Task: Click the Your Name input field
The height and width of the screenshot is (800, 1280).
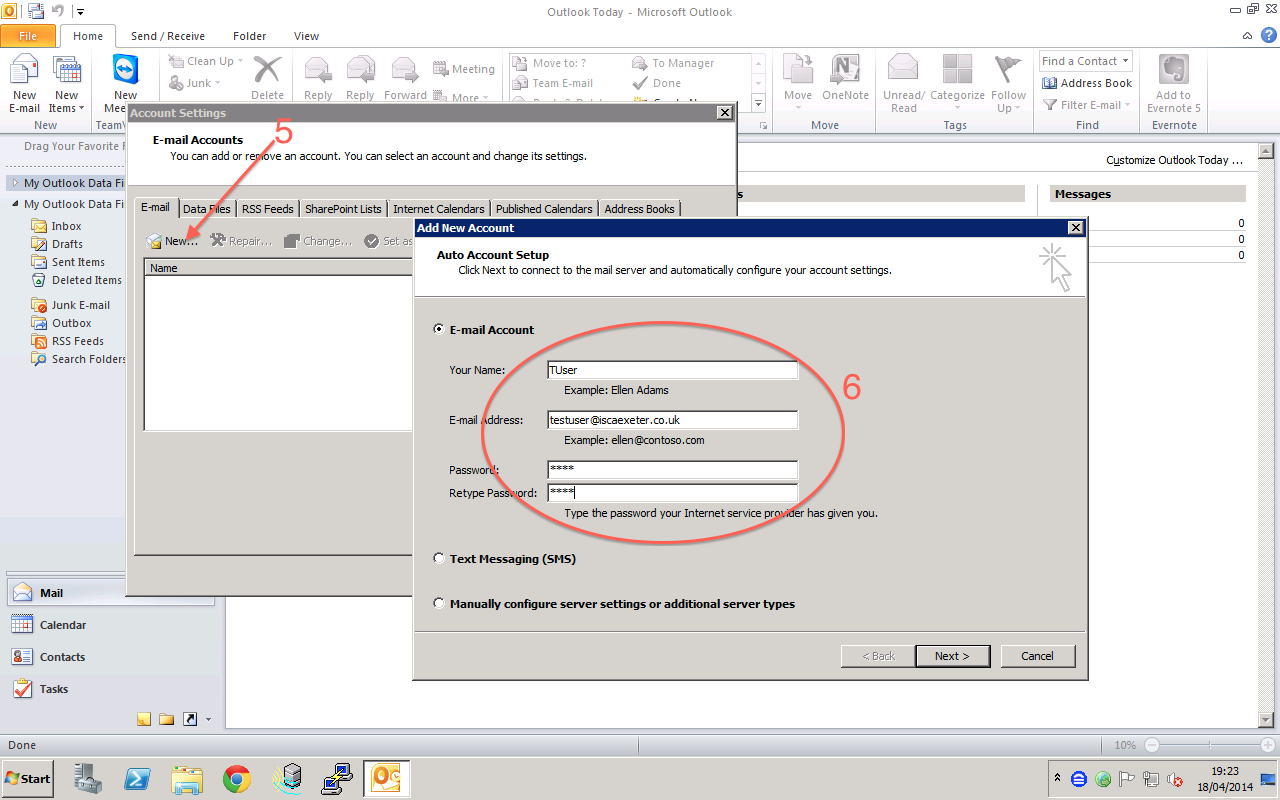Action: point(672,370)
